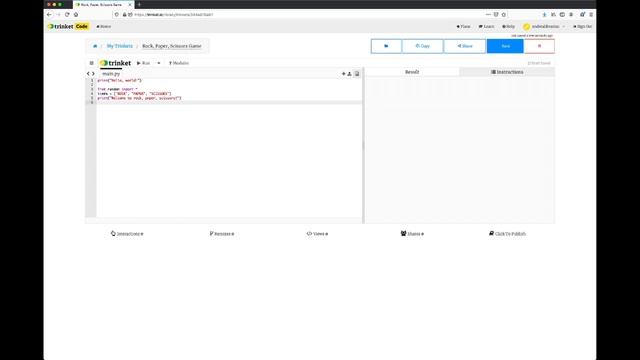This screenshot has width=640, height=360.
Task: Open the browser downloads arrow icon
Action: pyautogui.click(x=544, y=14)
